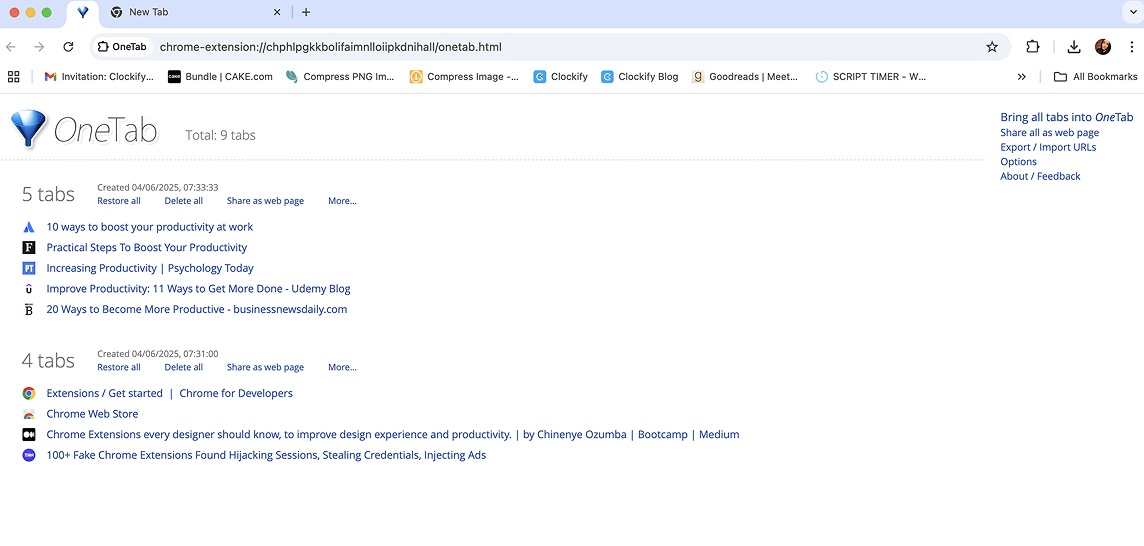The image size is (1144, 546).
Task: Expand hidden bookmarks double chevron
Action: click(x=1021, y=77)
